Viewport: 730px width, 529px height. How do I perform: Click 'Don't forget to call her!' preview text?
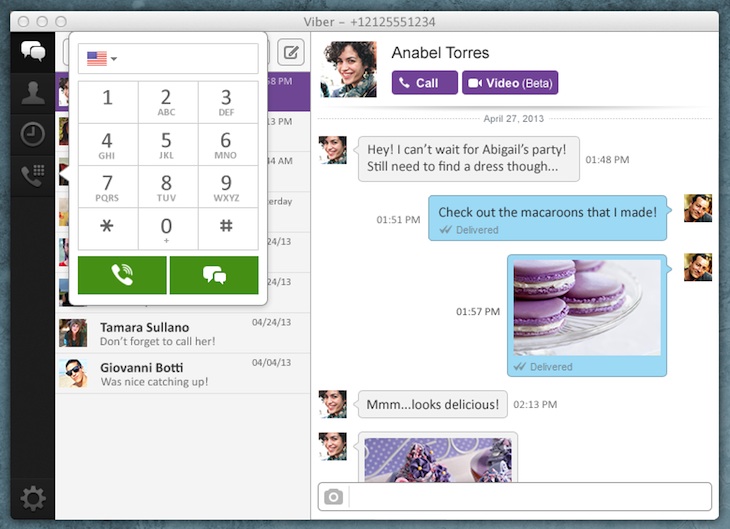[157, 341]
